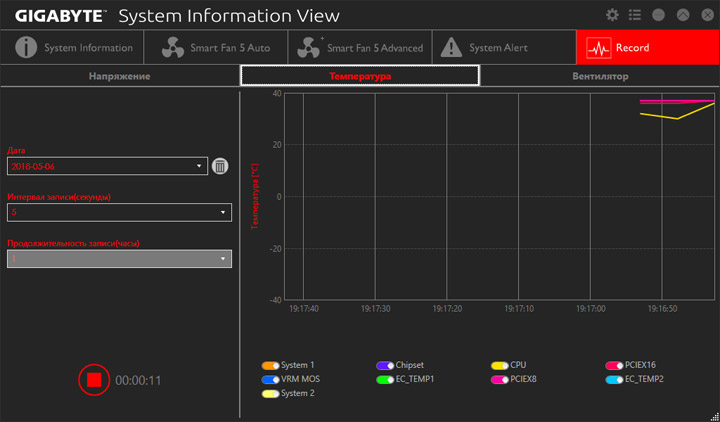Click the 19:17:30 time axis label
Image resolution: width=720 pixels, height=422 pixels.
(x=375, y=309)
